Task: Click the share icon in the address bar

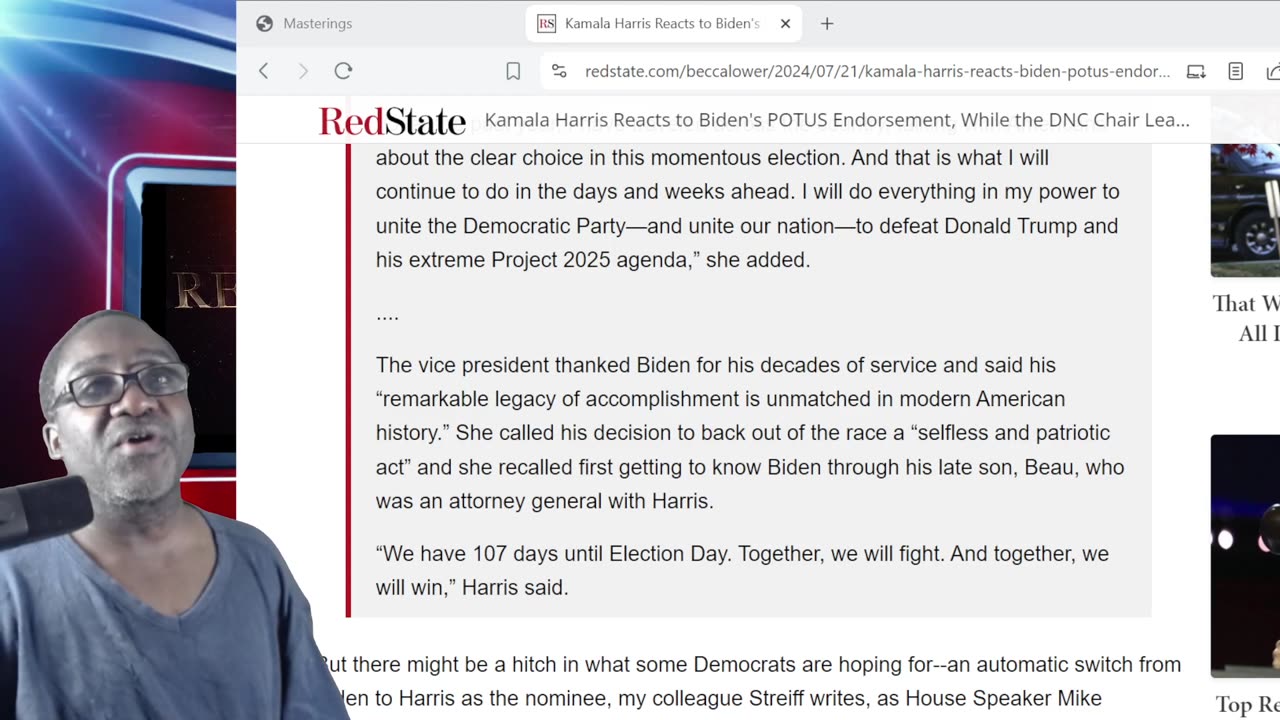Action: tap(1273, 71)
